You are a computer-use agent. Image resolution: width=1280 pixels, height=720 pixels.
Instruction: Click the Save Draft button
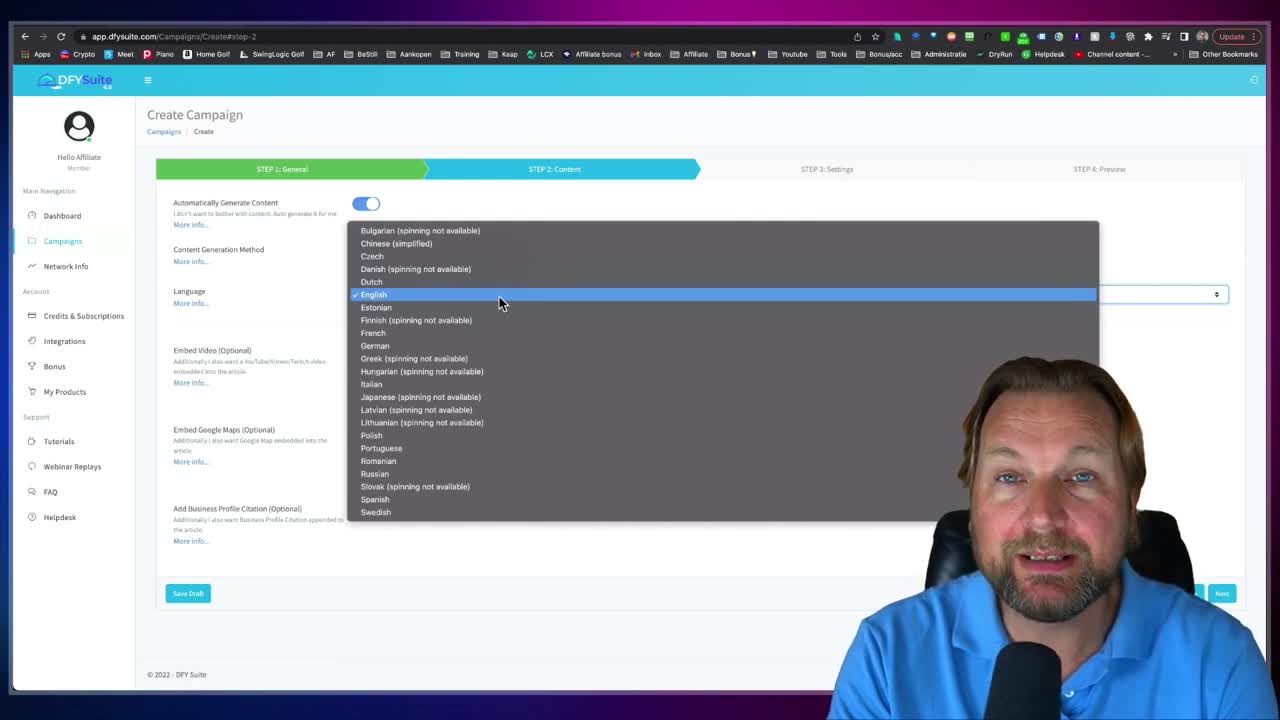(188, 594)
